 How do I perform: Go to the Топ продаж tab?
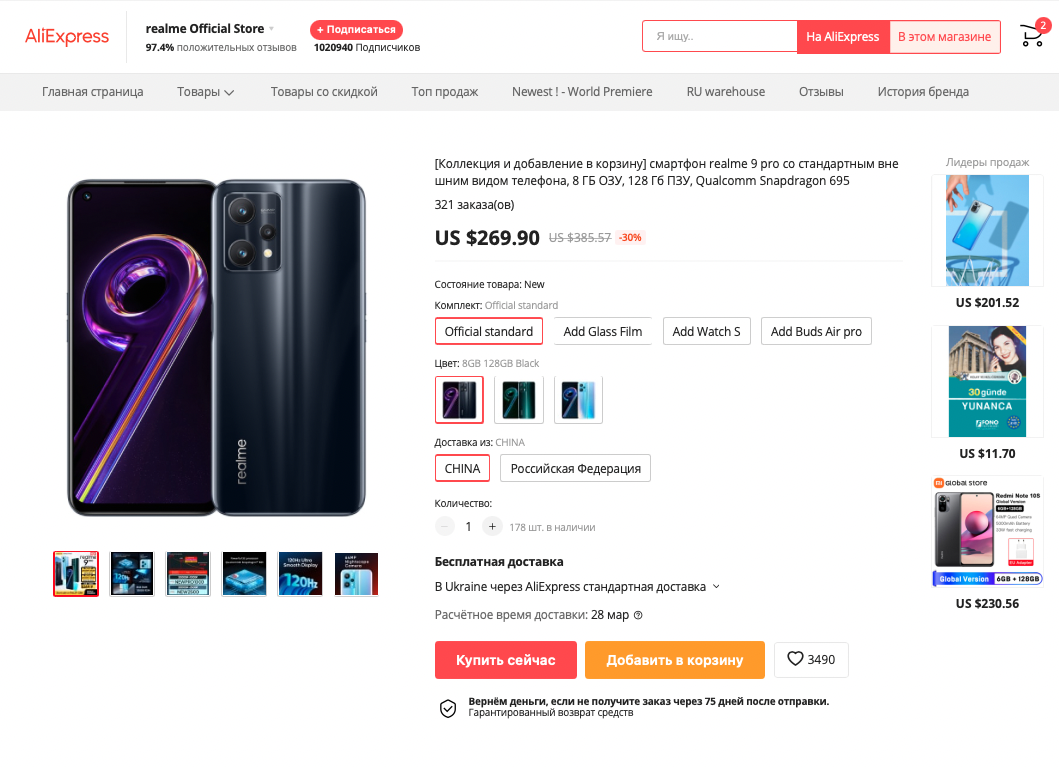[x=445, y=92]
